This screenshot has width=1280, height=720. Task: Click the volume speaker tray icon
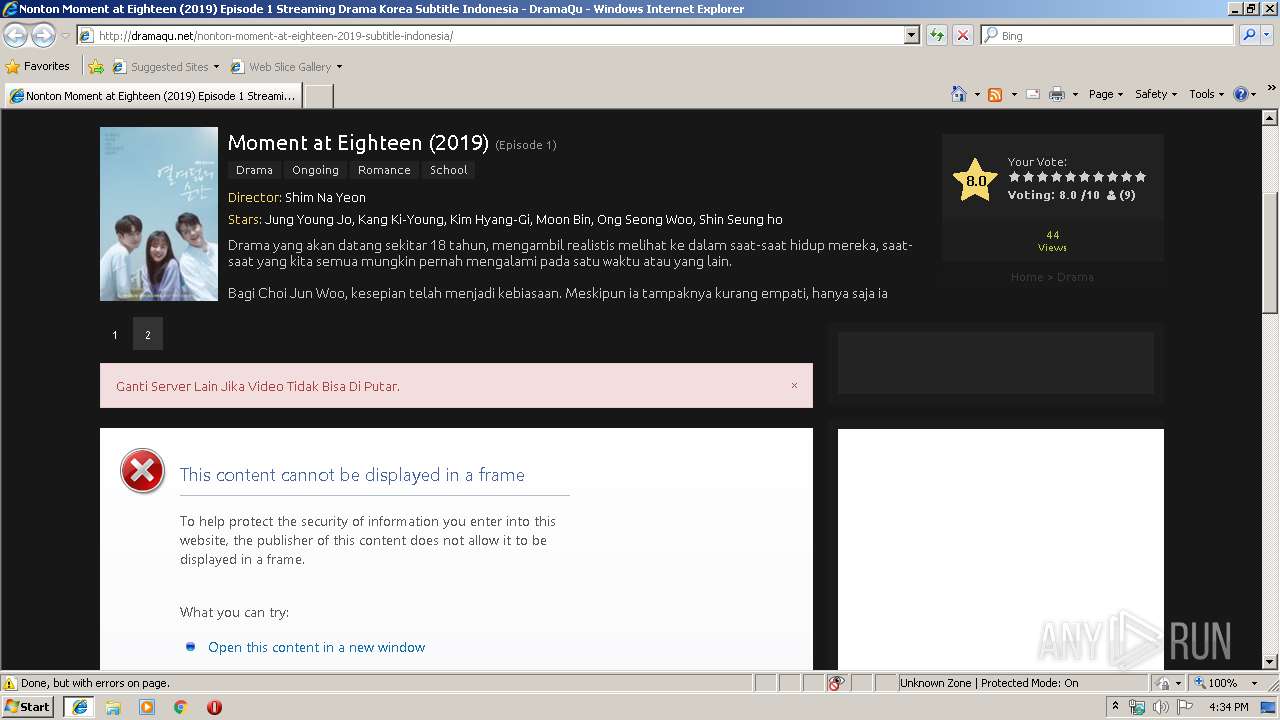tap(1160, 707)
